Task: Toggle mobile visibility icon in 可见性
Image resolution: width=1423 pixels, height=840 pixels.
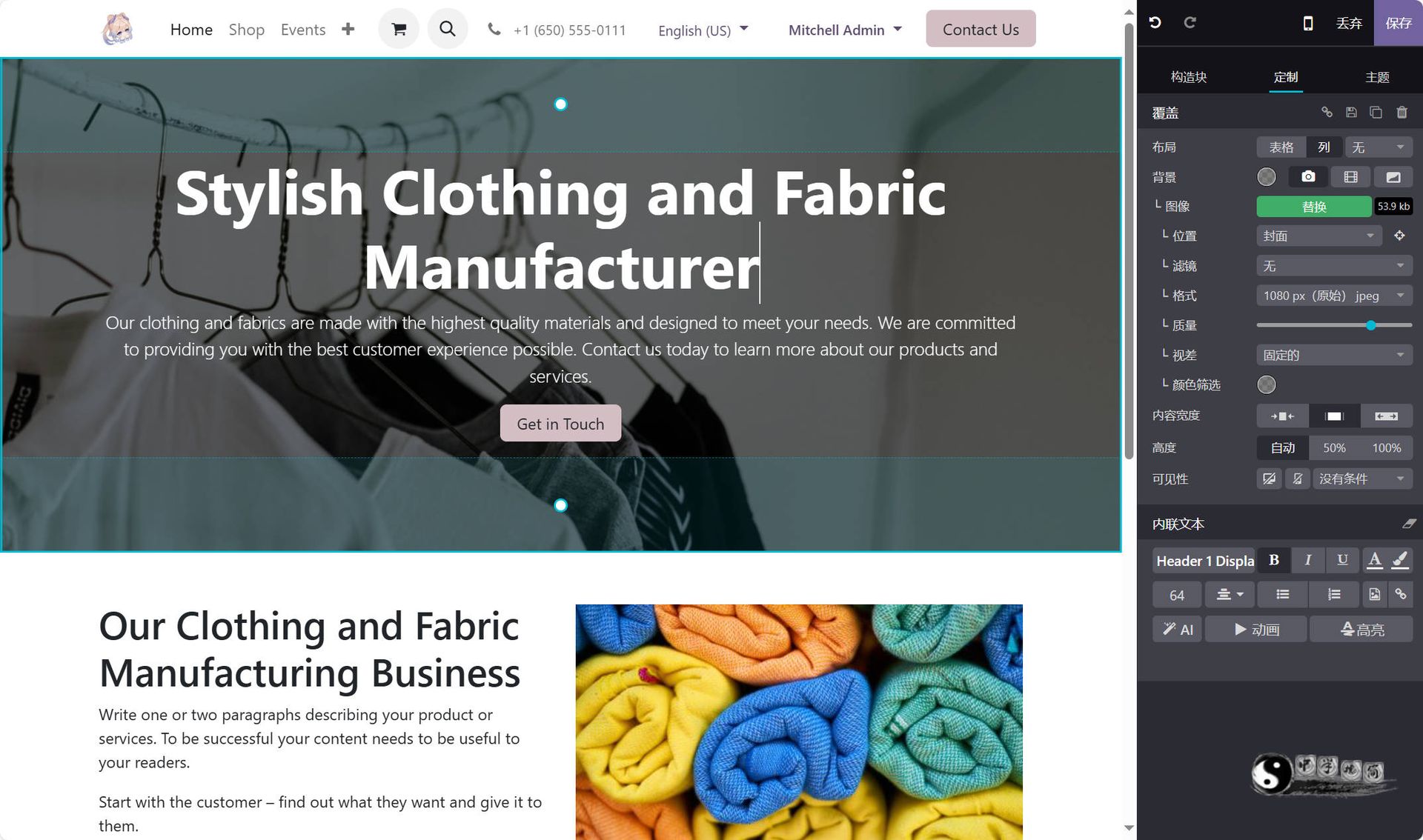Action: pyautogui.click(x=1297, y=479)
